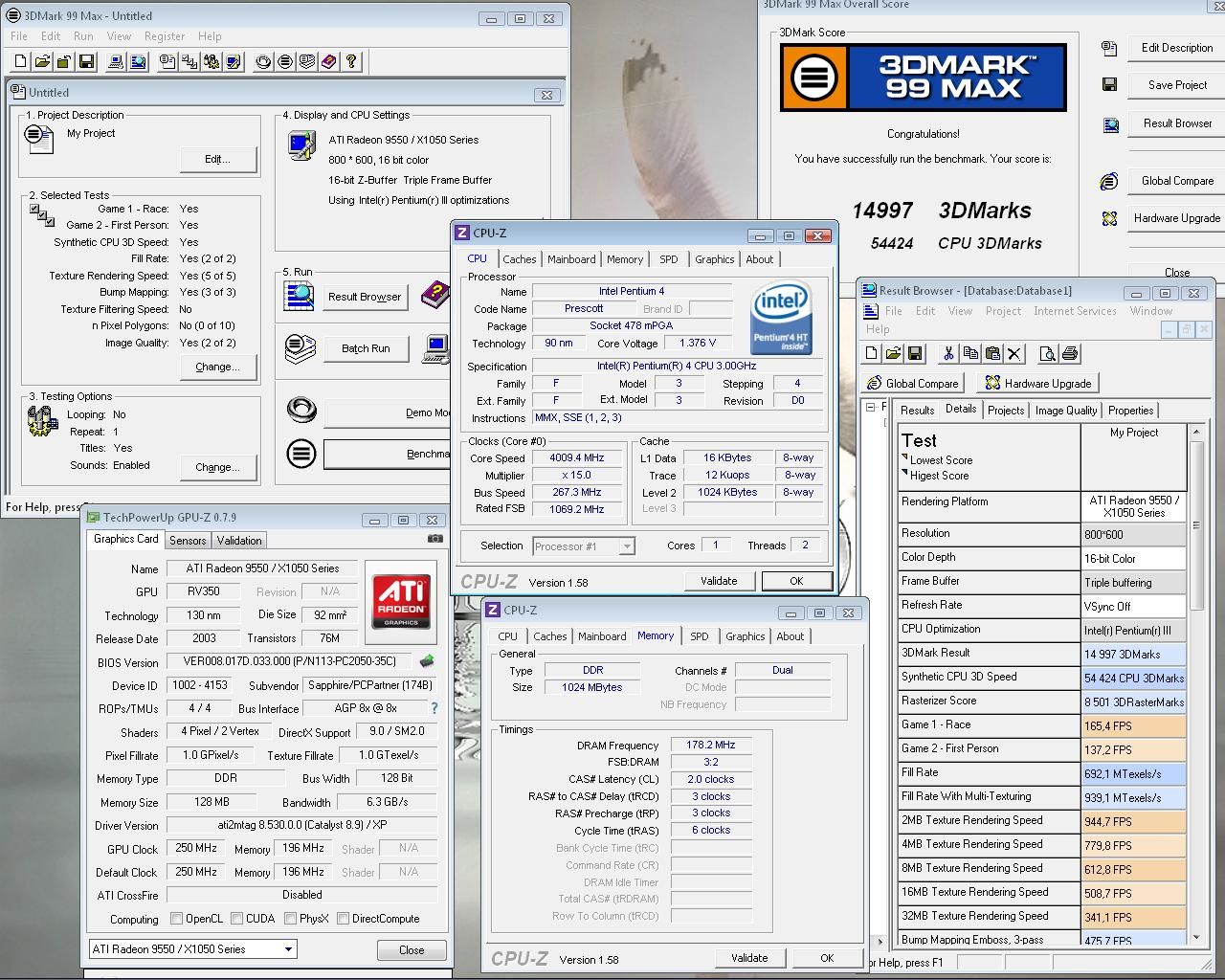Click Validate in the CPU-Z processor window

coord(719,581)
